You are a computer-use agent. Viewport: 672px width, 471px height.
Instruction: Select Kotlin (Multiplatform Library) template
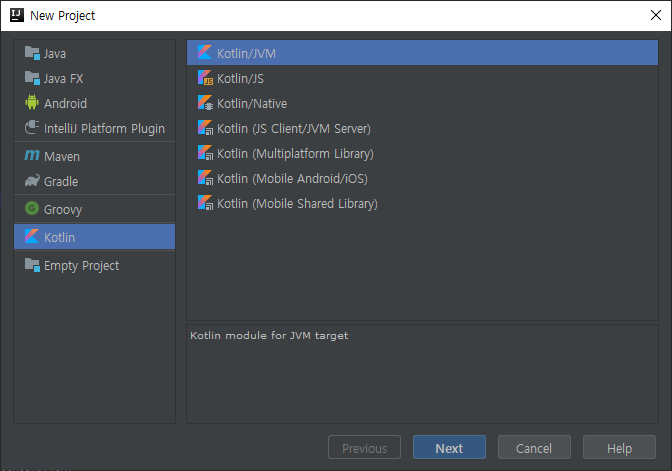pos(422,153)
